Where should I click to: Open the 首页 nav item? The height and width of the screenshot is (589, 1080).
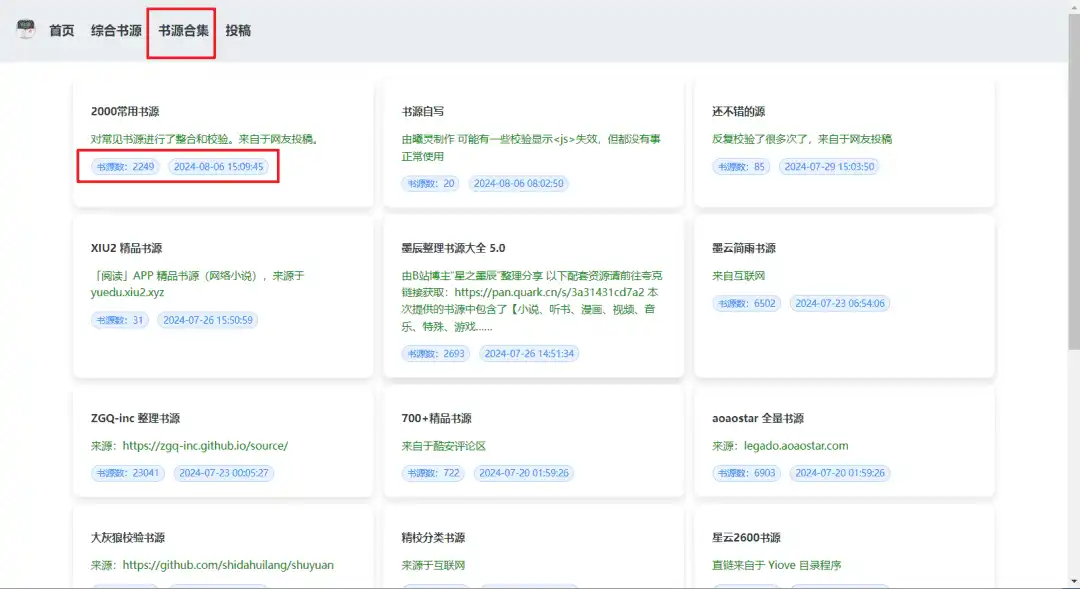pyautogui.click(x=61, y=30)
